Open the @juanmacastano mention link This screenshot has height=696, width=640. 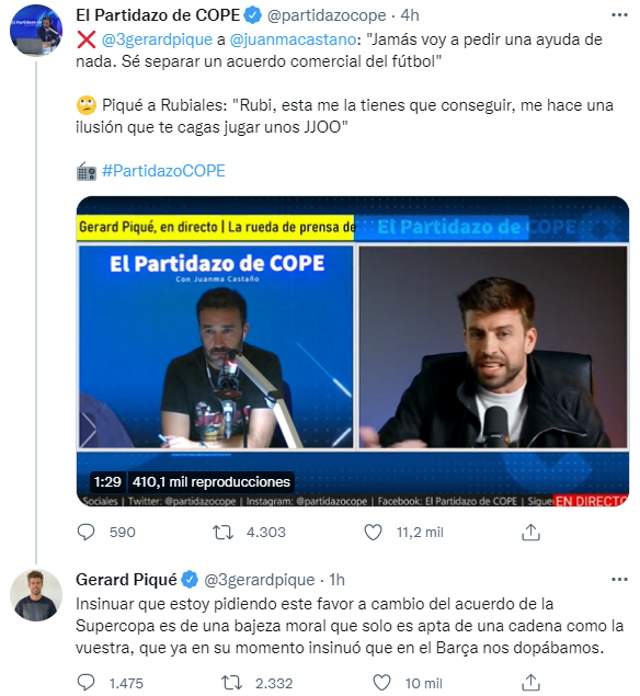tap(293, 40)
